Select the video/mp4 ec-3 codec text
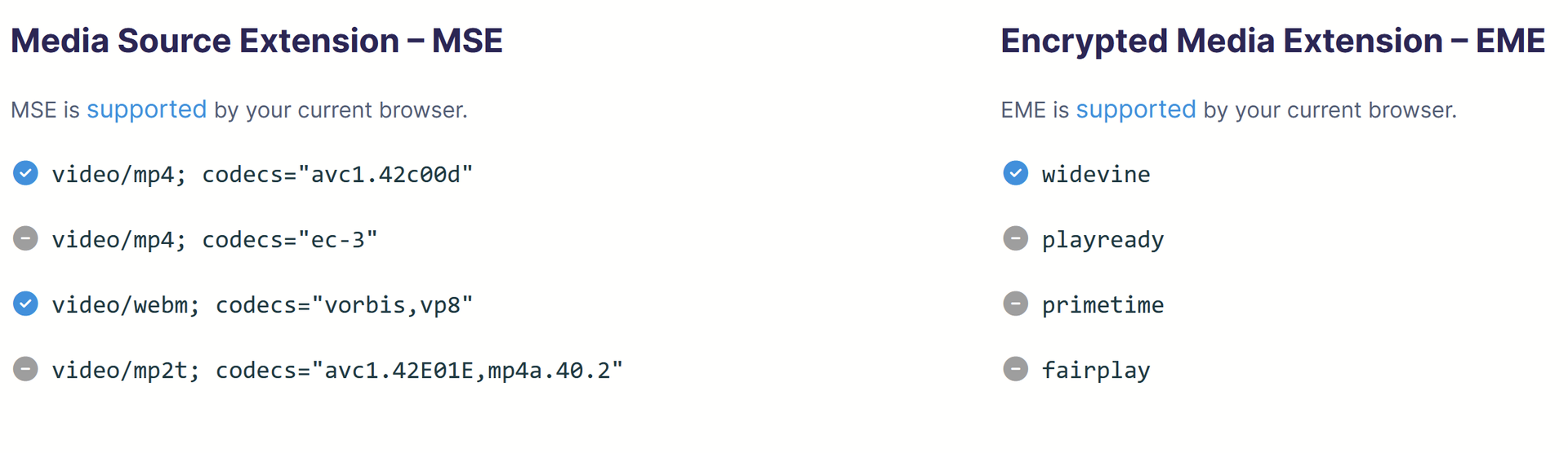Viewport: 1568px width, 453px height. click(214, 240)
